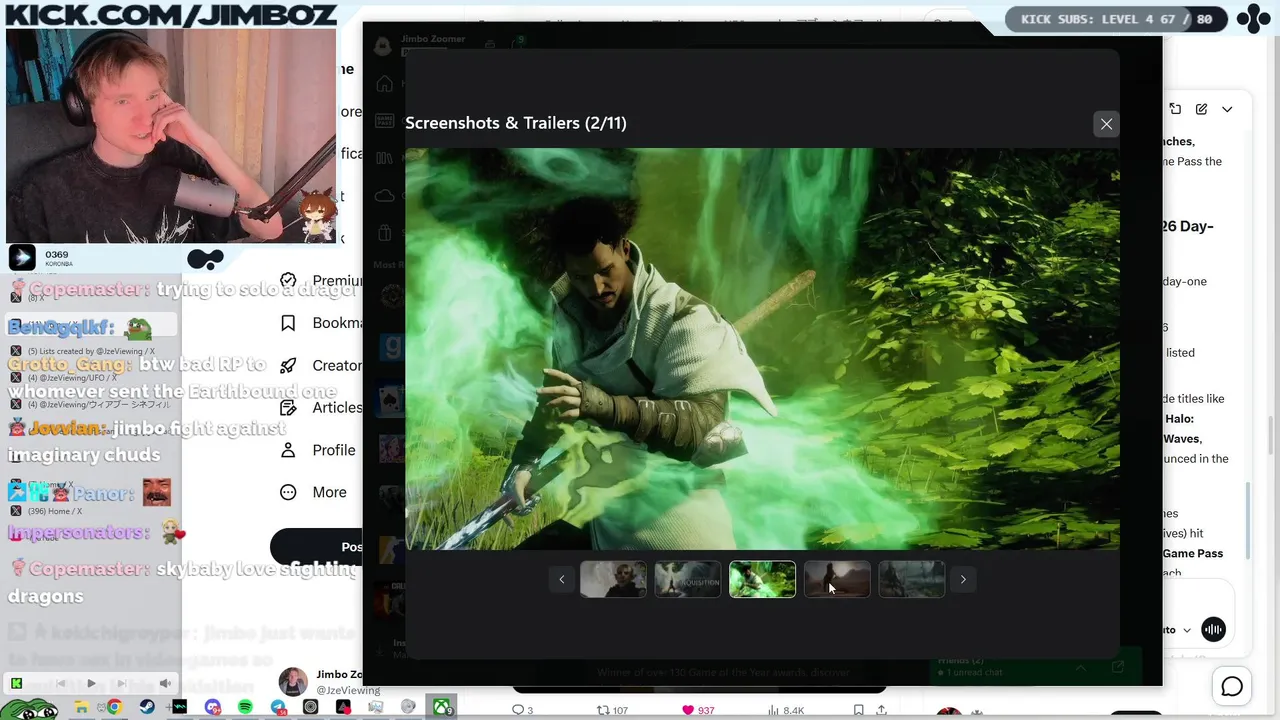Collapse the Grok panel chevron
This screenshot has height=720, width=1280.
[x=1227, y=109]
